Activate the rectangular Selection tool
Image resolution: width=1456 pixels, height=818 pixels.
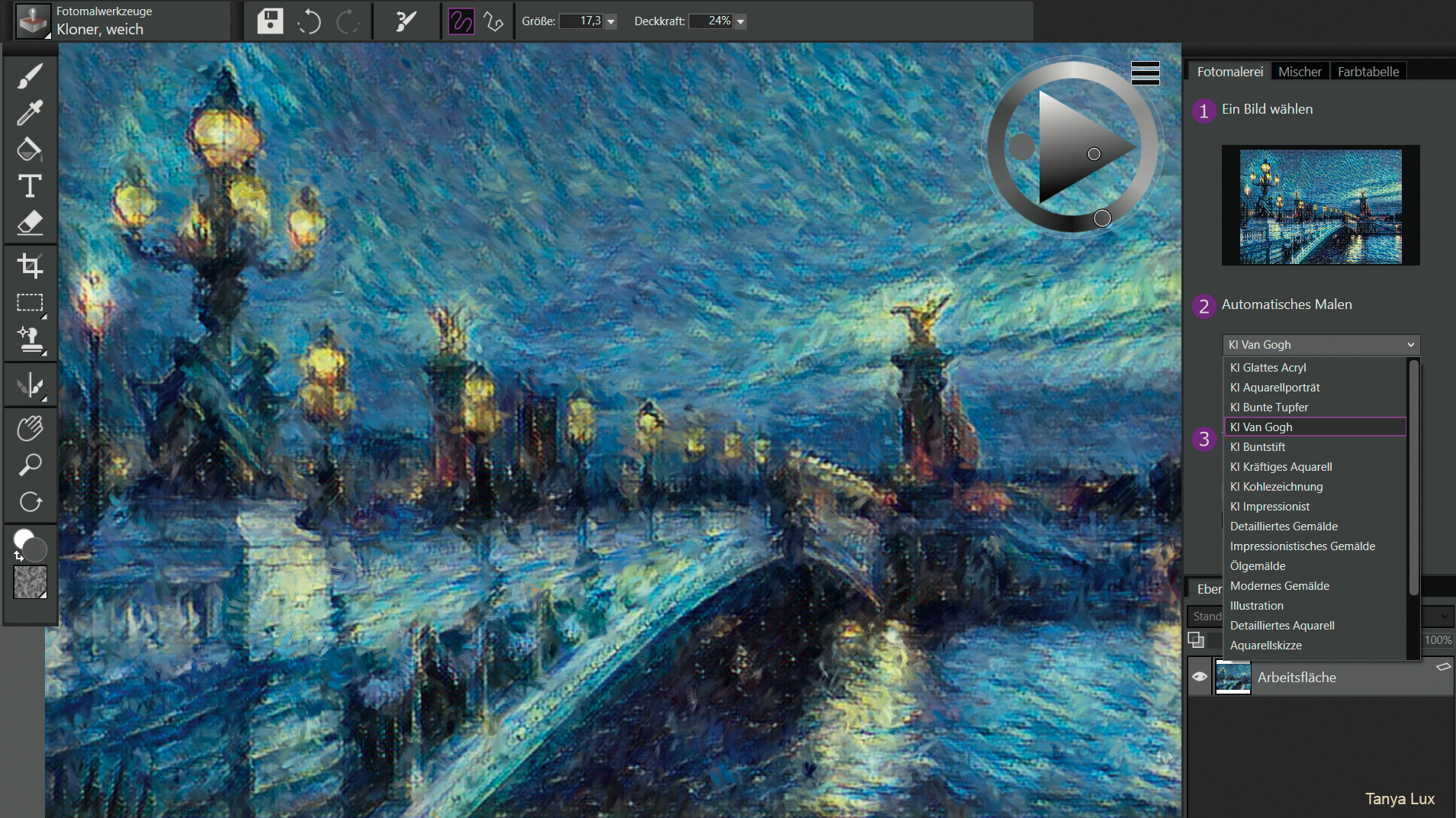[30, 302]
